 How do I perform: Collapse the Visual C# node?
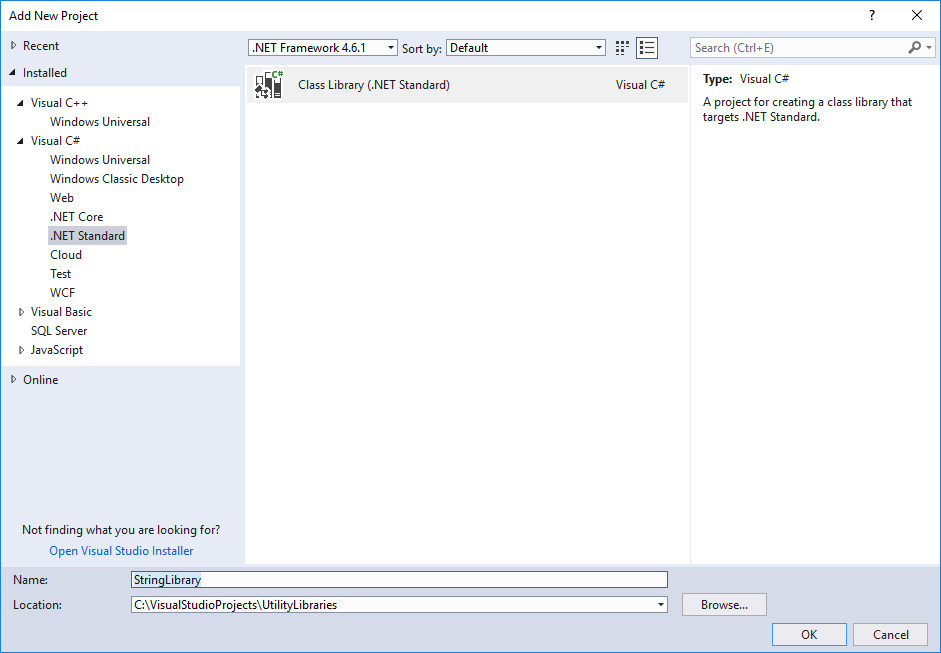(x=21, y=140)
